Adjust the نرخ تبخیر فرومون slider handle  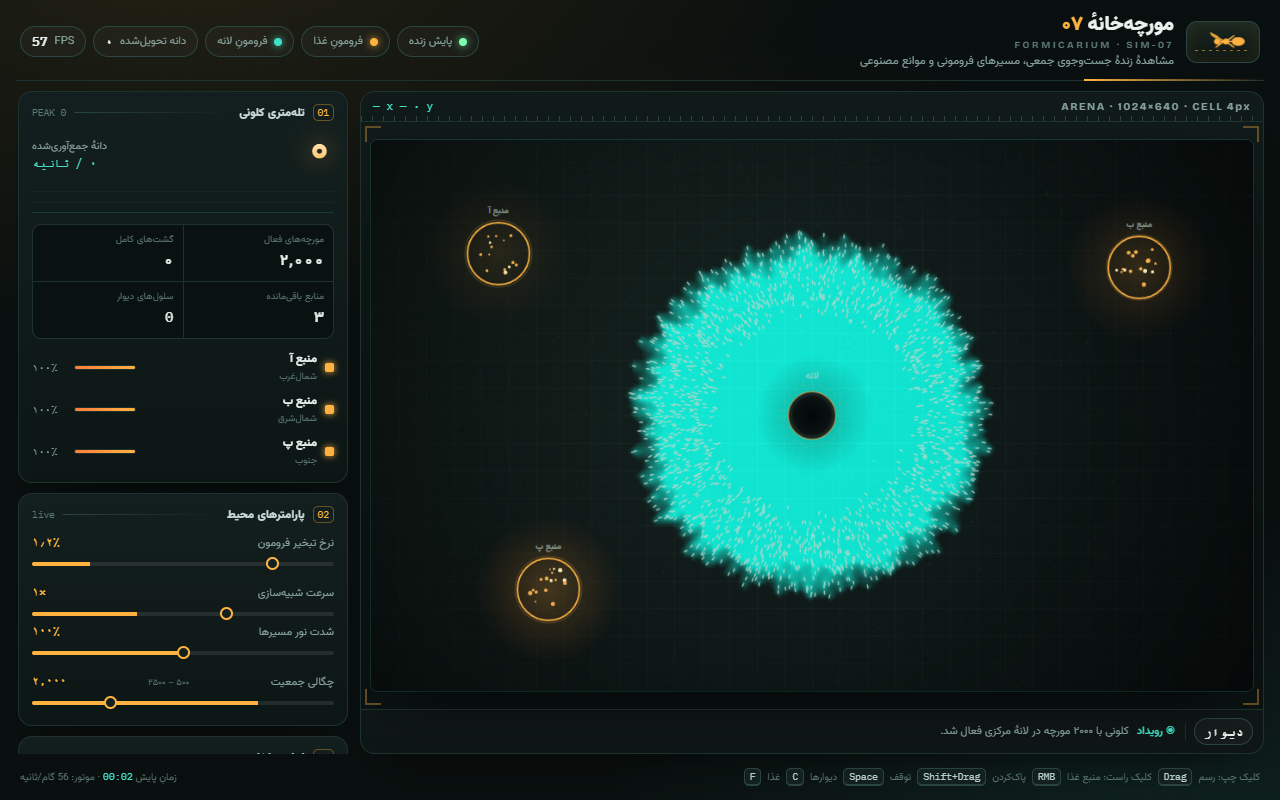(x=272, y=564)
